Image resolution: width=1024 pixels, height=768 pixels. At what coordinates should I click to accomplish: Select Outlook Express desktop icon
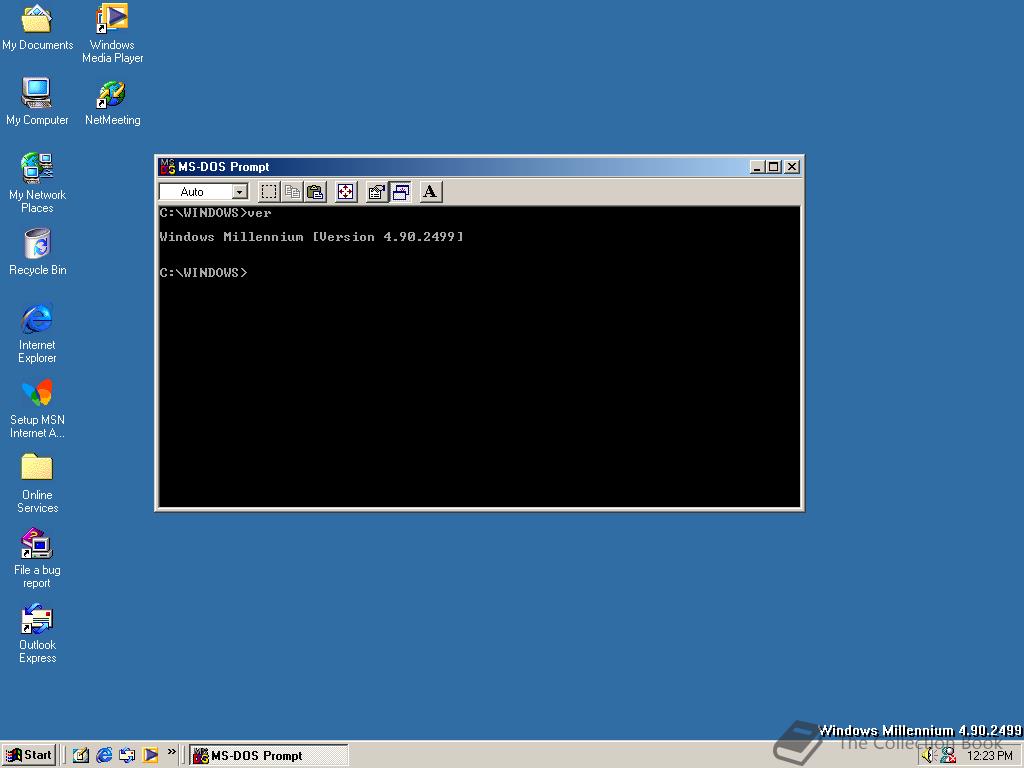click(x=37, y=633)
